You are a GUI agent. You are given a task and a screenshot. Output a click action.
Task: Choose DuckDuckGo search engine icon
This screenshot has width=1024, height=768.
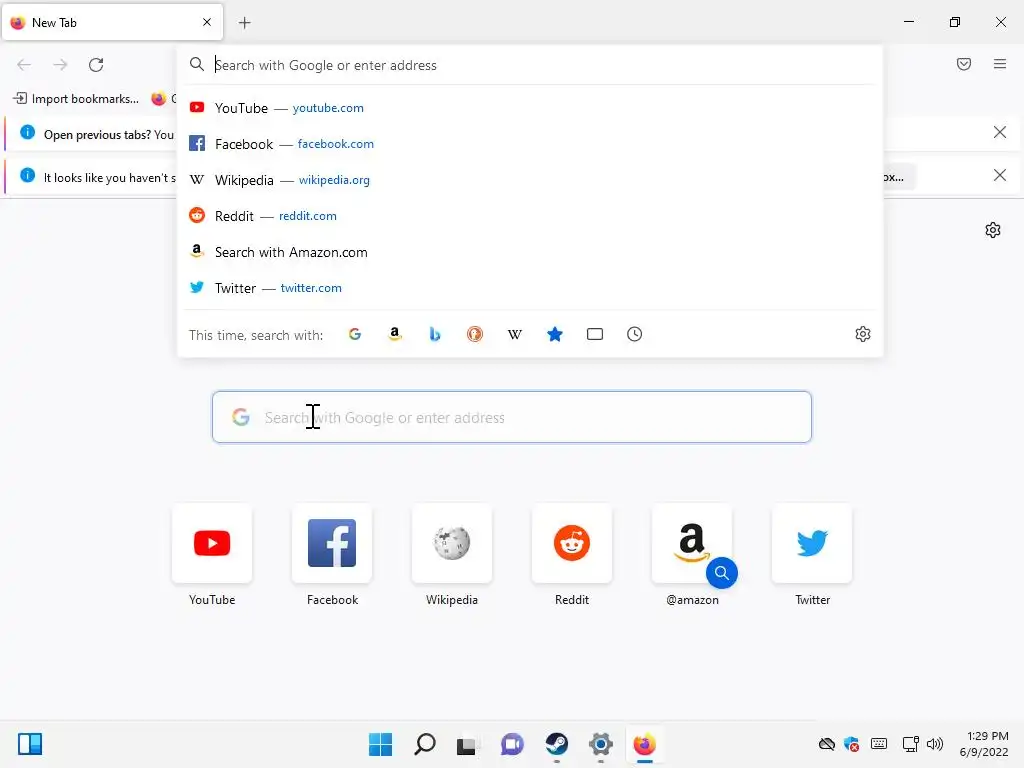click(475, 334)
